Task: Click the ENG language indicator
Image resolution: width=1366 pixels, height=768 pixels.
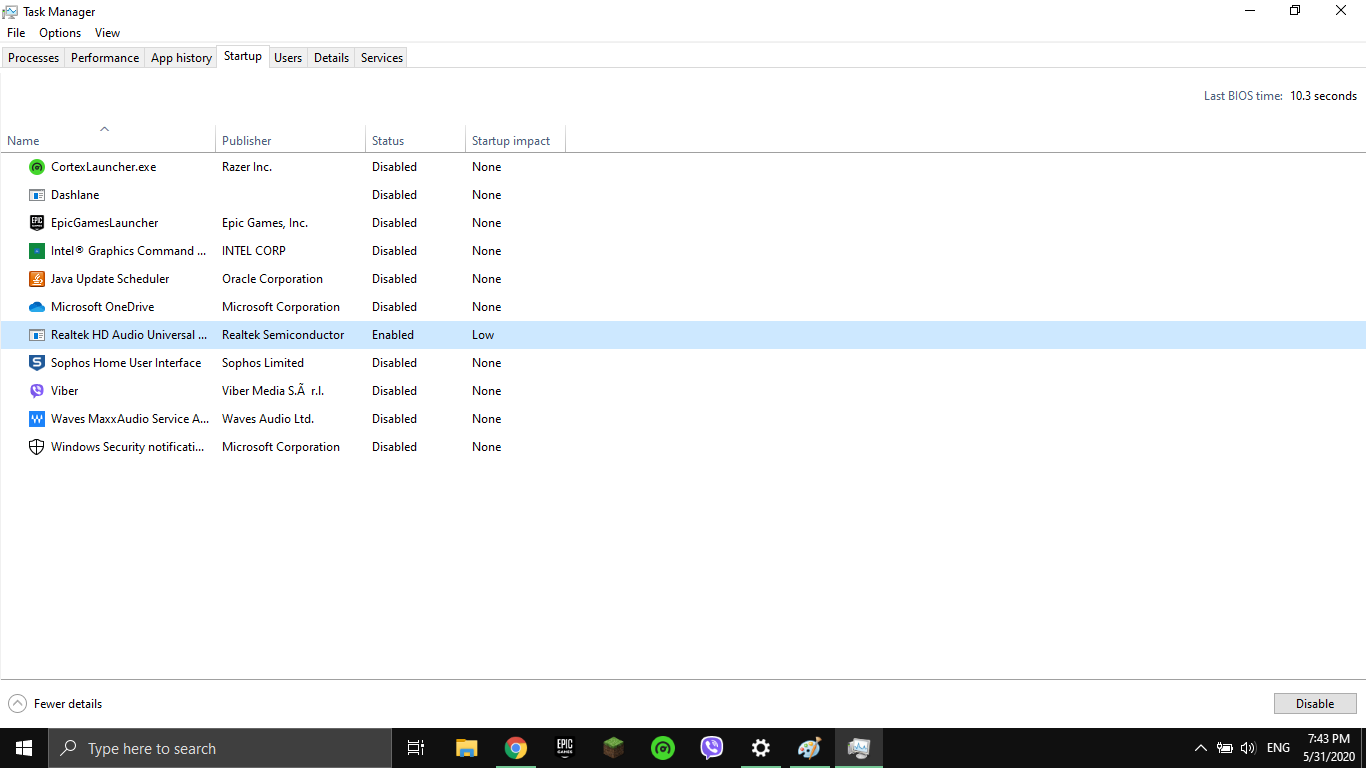Action: click(x=1278, y=748)
